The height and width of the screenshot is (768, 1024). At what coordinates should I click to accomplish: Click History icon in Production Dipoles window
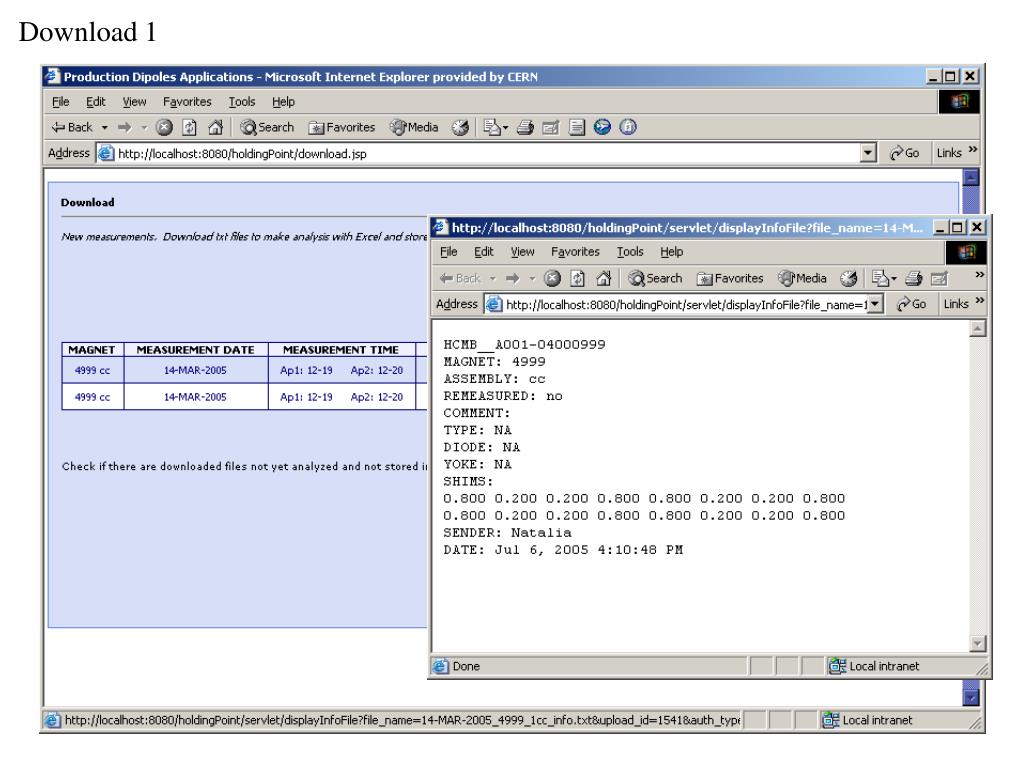(460, 127)
